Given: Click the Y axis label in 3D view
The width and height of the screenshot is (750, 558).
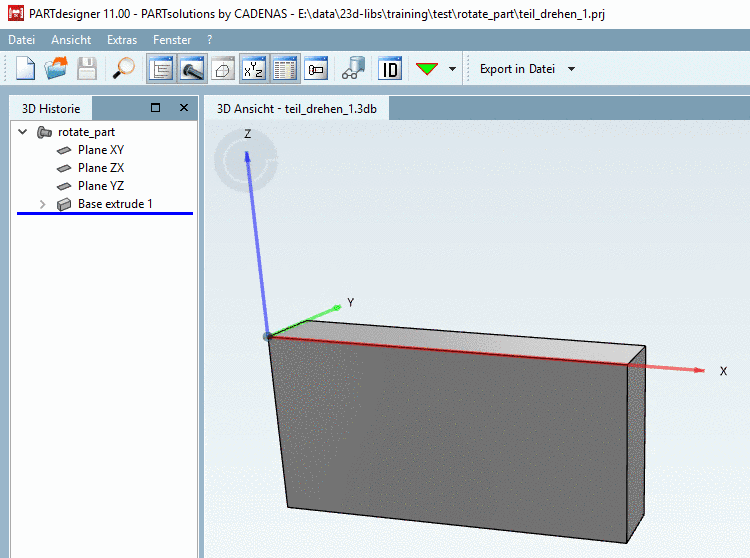Looking at the screenshot, I should click(x=351, y=302).
